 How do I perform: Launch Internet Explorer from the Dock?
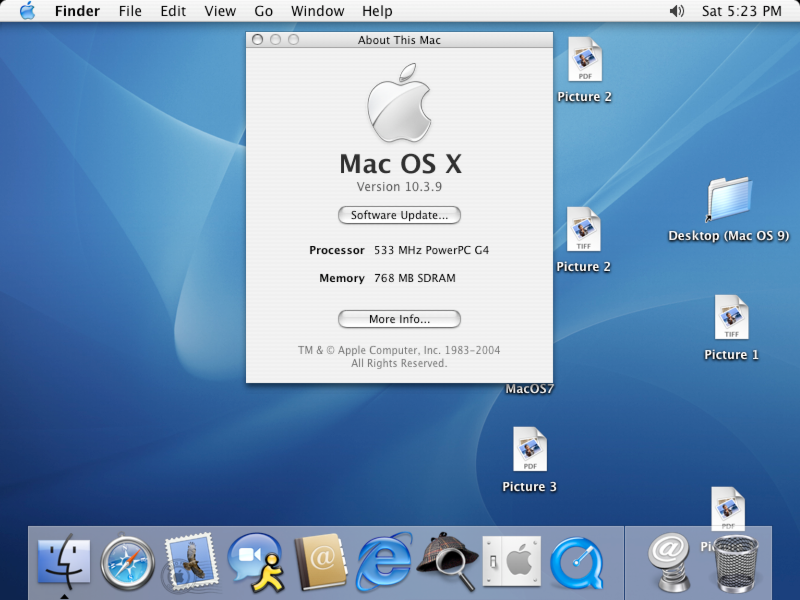(x=384, y=561)
